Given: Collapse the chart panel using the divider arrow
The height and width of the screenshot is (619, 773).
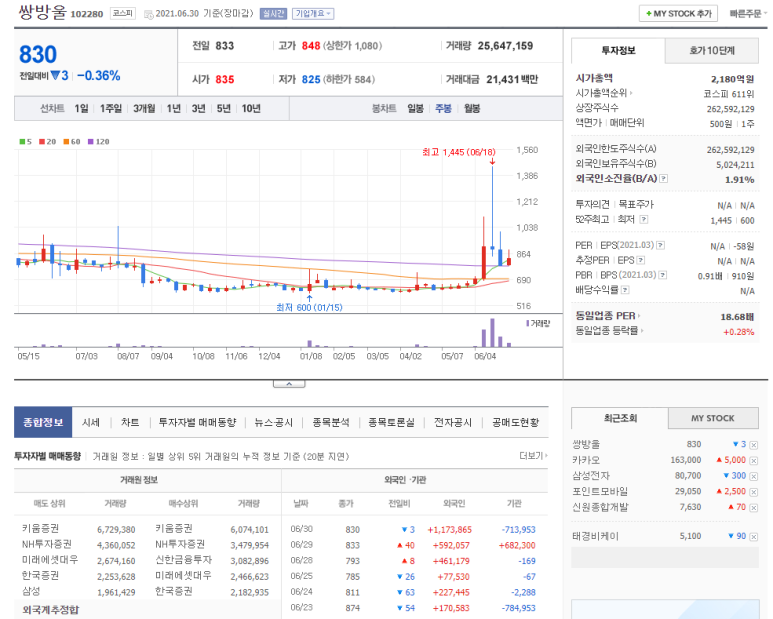Looking at the screenshot, I should [288, 383].
